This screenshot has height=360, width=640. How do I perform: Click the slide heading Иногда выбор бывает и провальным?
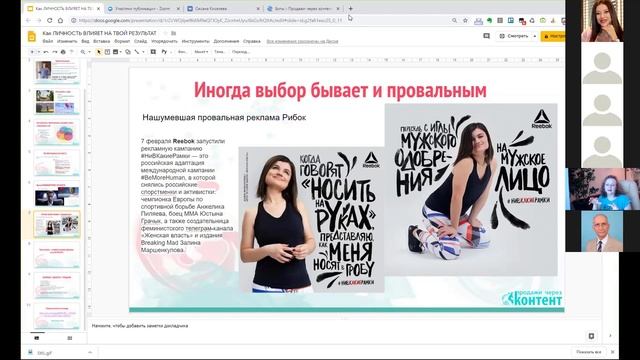click(x=340, y=90)
